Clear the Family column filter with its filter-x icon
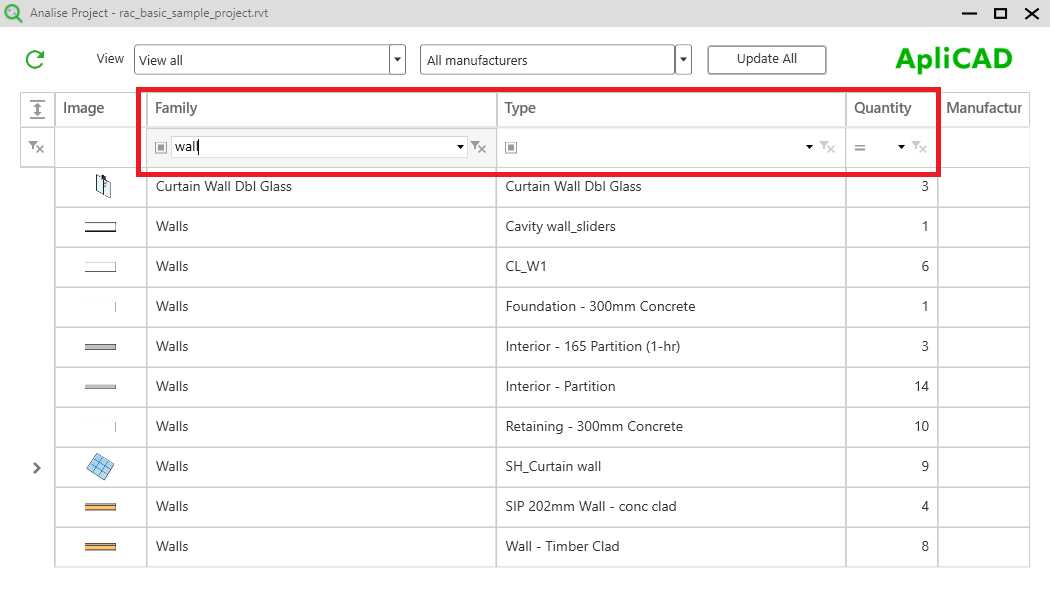The height and width of the screenshot is (600, 1050). point(478,147)
